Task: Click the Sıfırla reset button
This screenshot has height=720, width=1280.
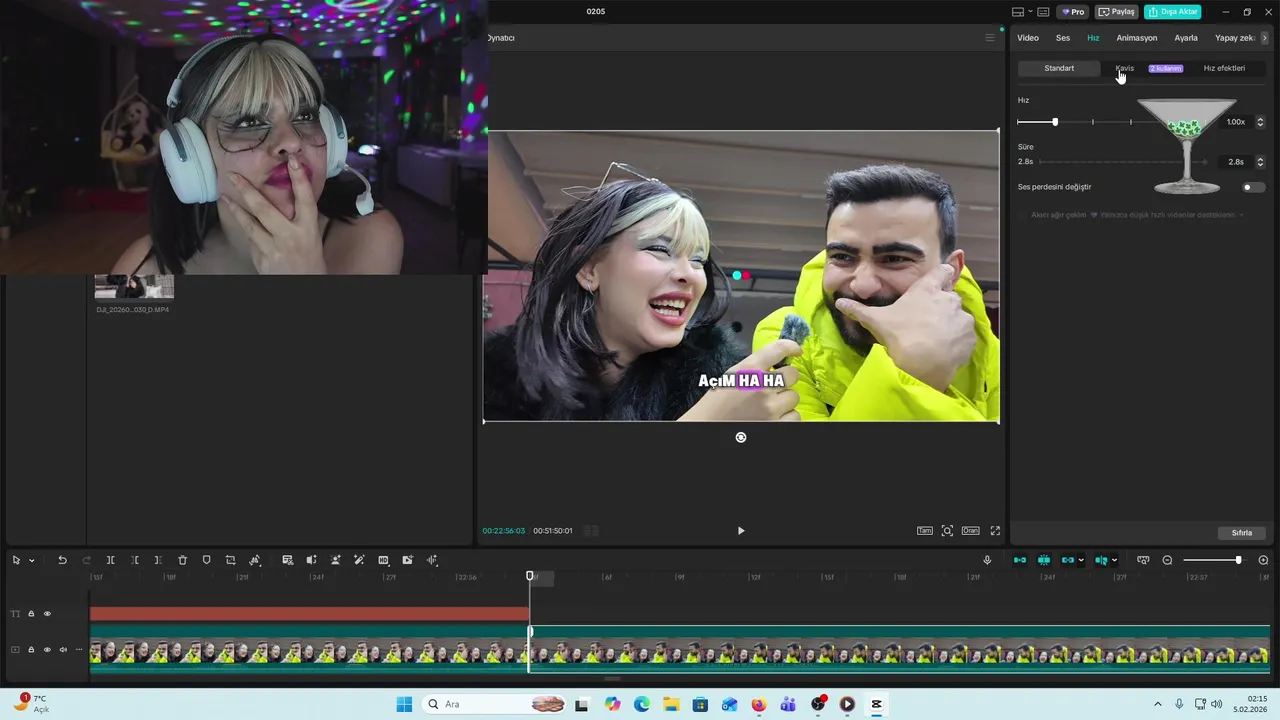Action: [1242, 533]
